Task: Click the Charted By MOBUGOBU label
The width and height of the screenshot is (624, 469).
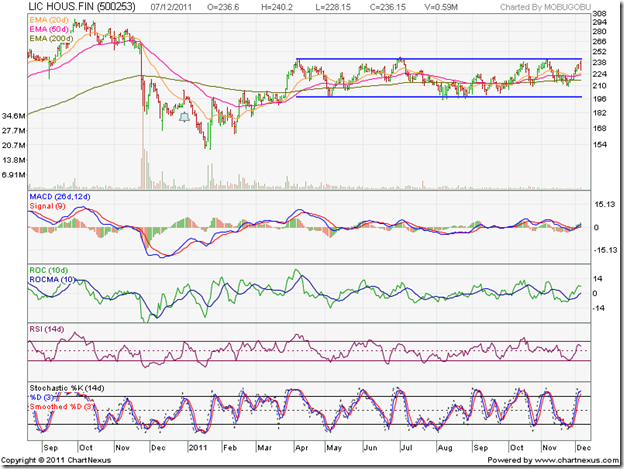Action: (545, 7)
